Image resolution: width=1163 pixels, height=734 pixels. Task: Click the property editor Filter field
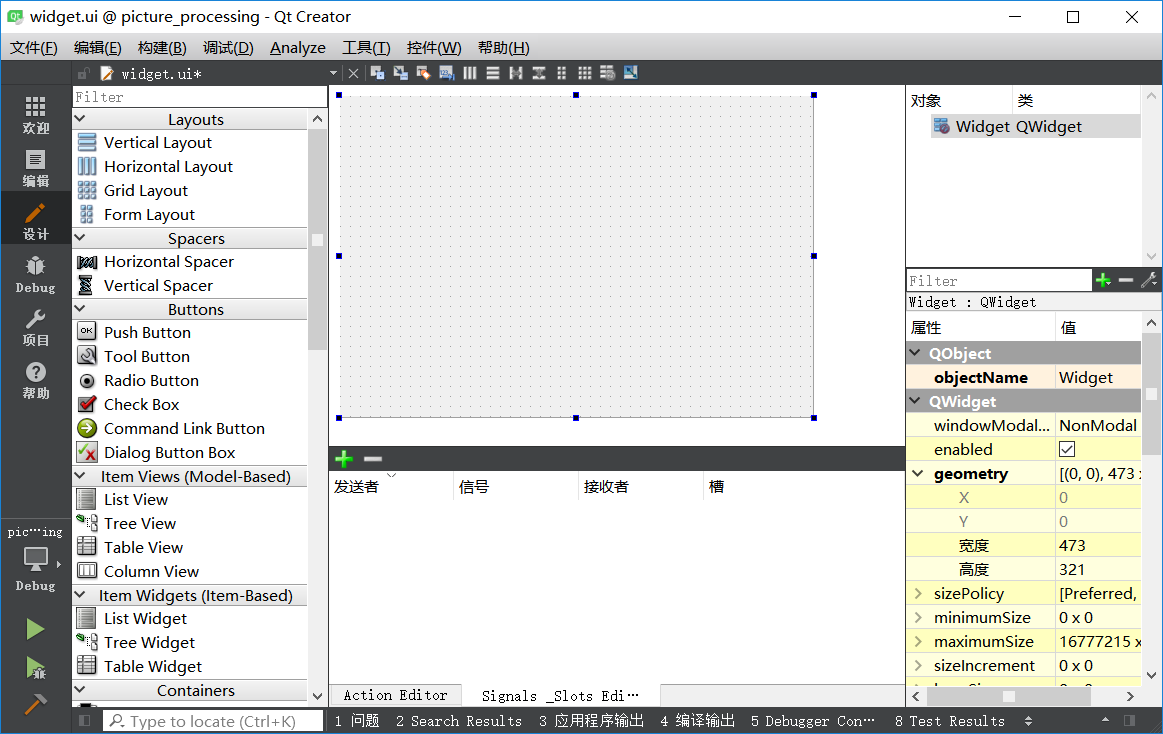coord(997,281)
